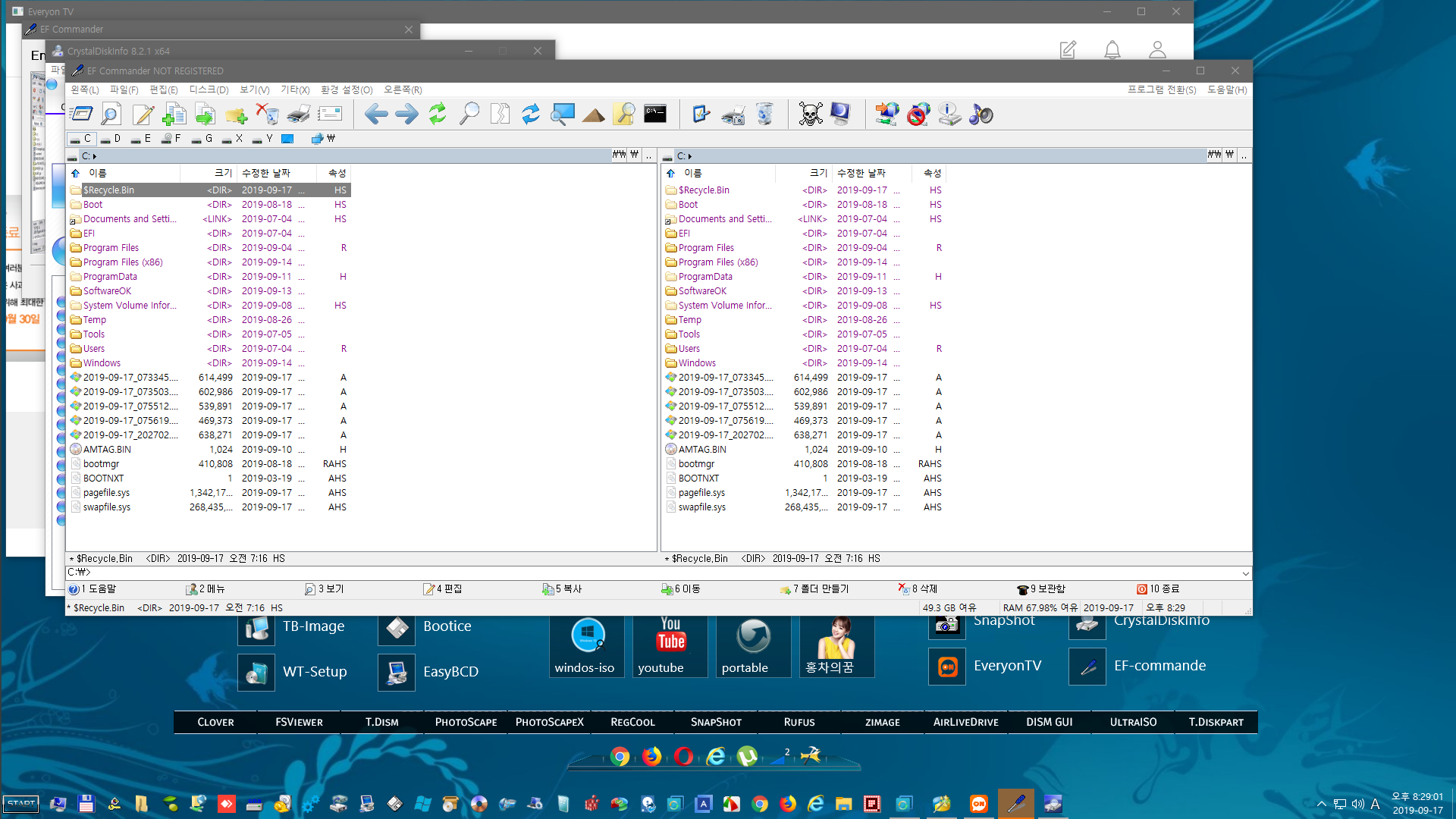Click the 8 삭제 function button
Viewport: 1456px width, 819px height.
pos(918,589)
